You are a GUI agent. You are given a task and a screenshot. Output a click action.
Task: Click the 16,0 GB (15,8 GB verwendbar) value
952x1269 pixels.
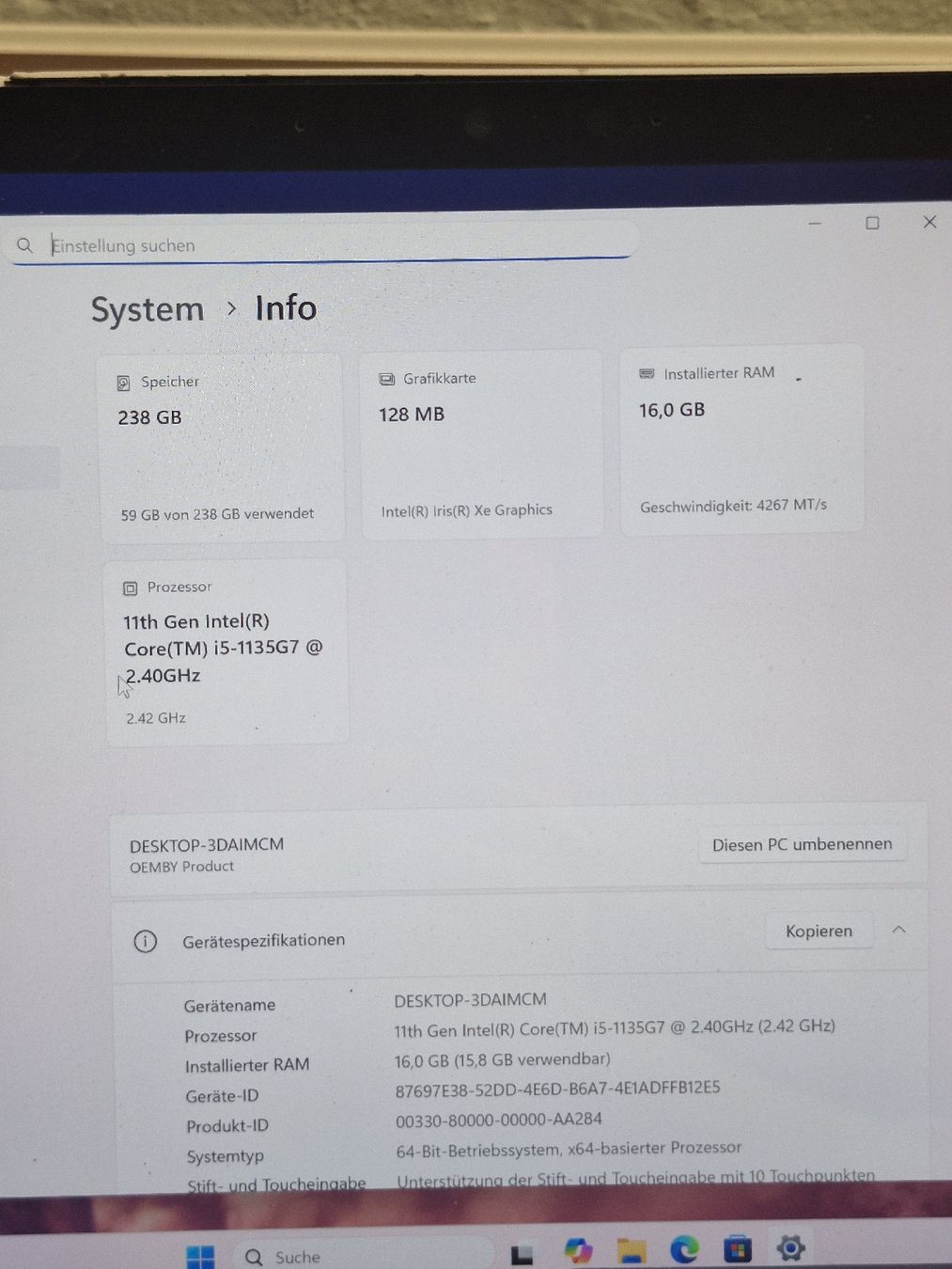[x=502, y=1060]
